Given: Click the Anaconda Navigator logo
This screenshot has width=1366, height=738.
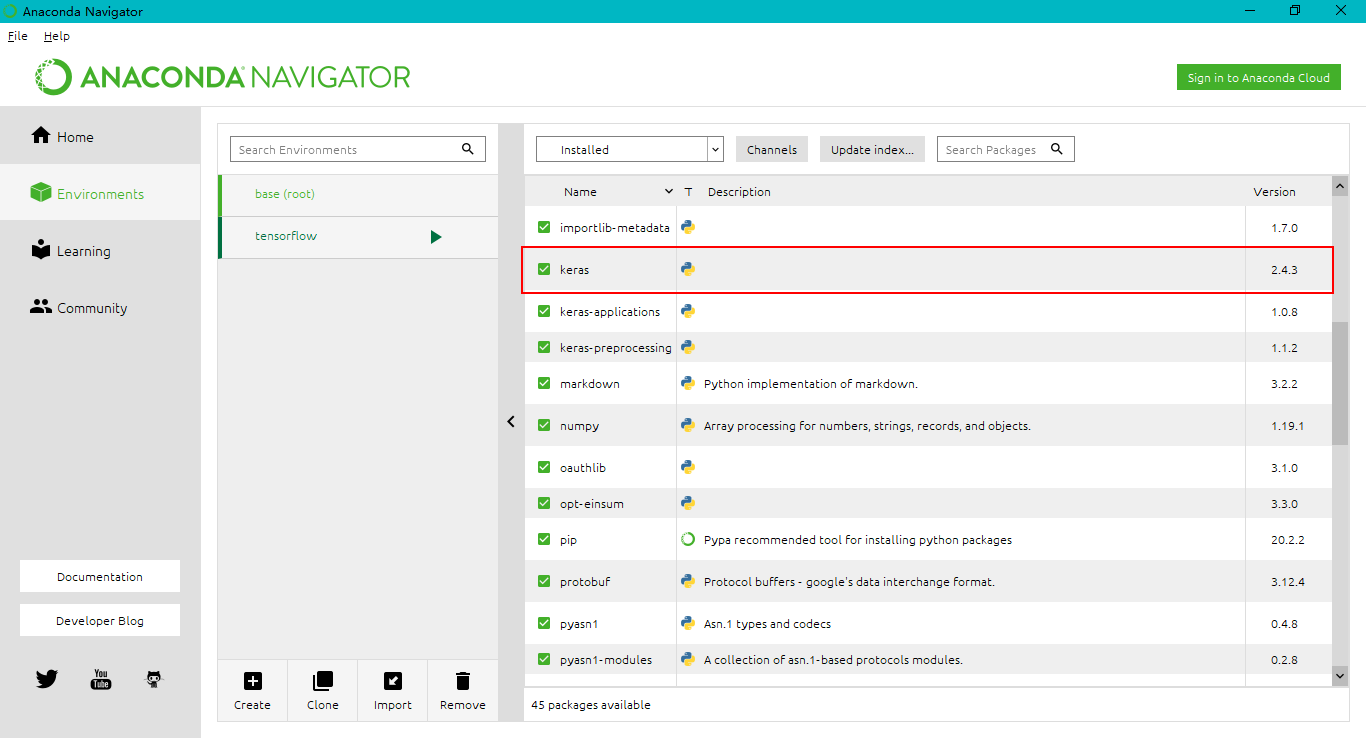Looking at the screenshot, I should pyautogui.click(x=223, y=77).
